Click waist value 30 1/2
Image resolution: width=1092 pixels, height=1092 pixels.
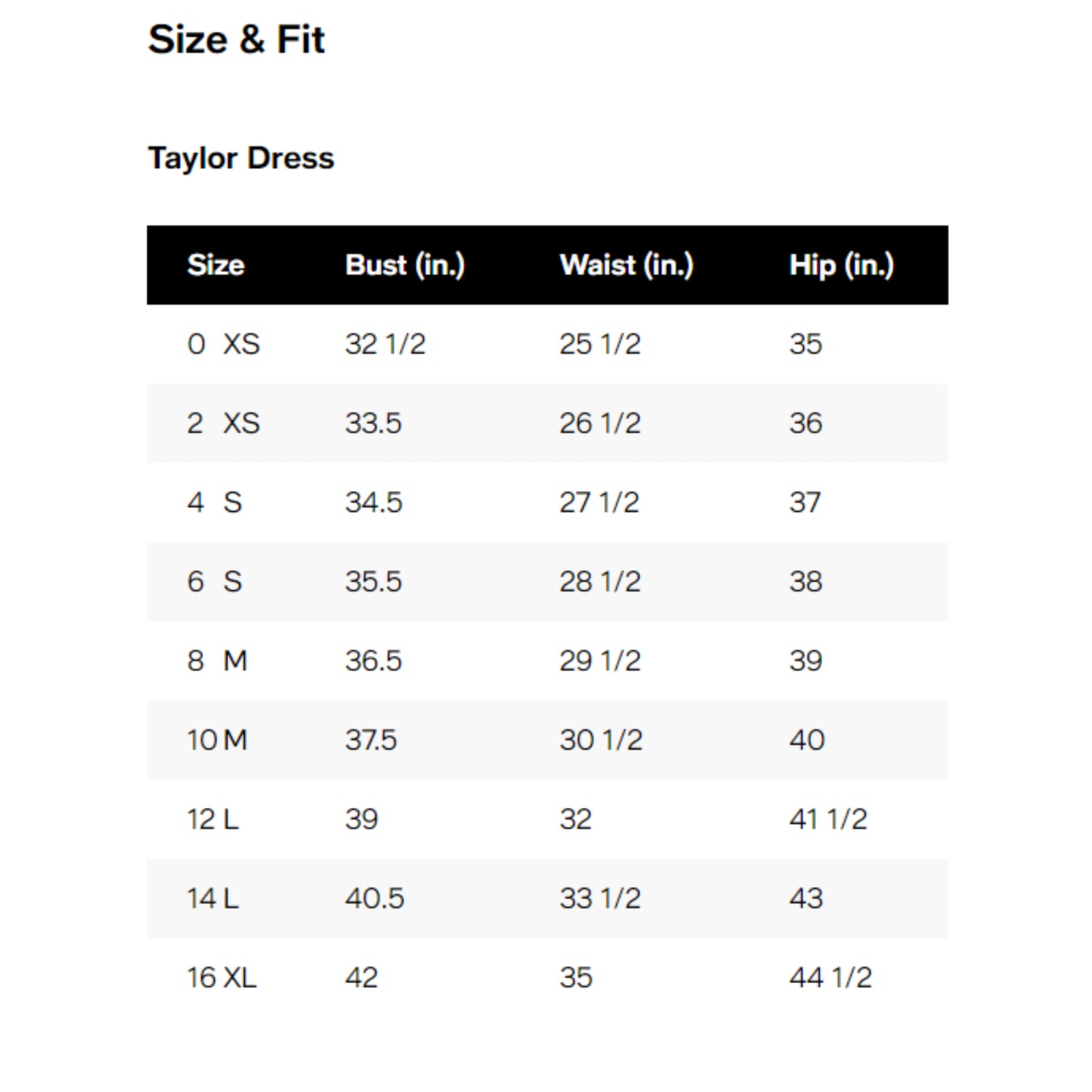[601, 740]
